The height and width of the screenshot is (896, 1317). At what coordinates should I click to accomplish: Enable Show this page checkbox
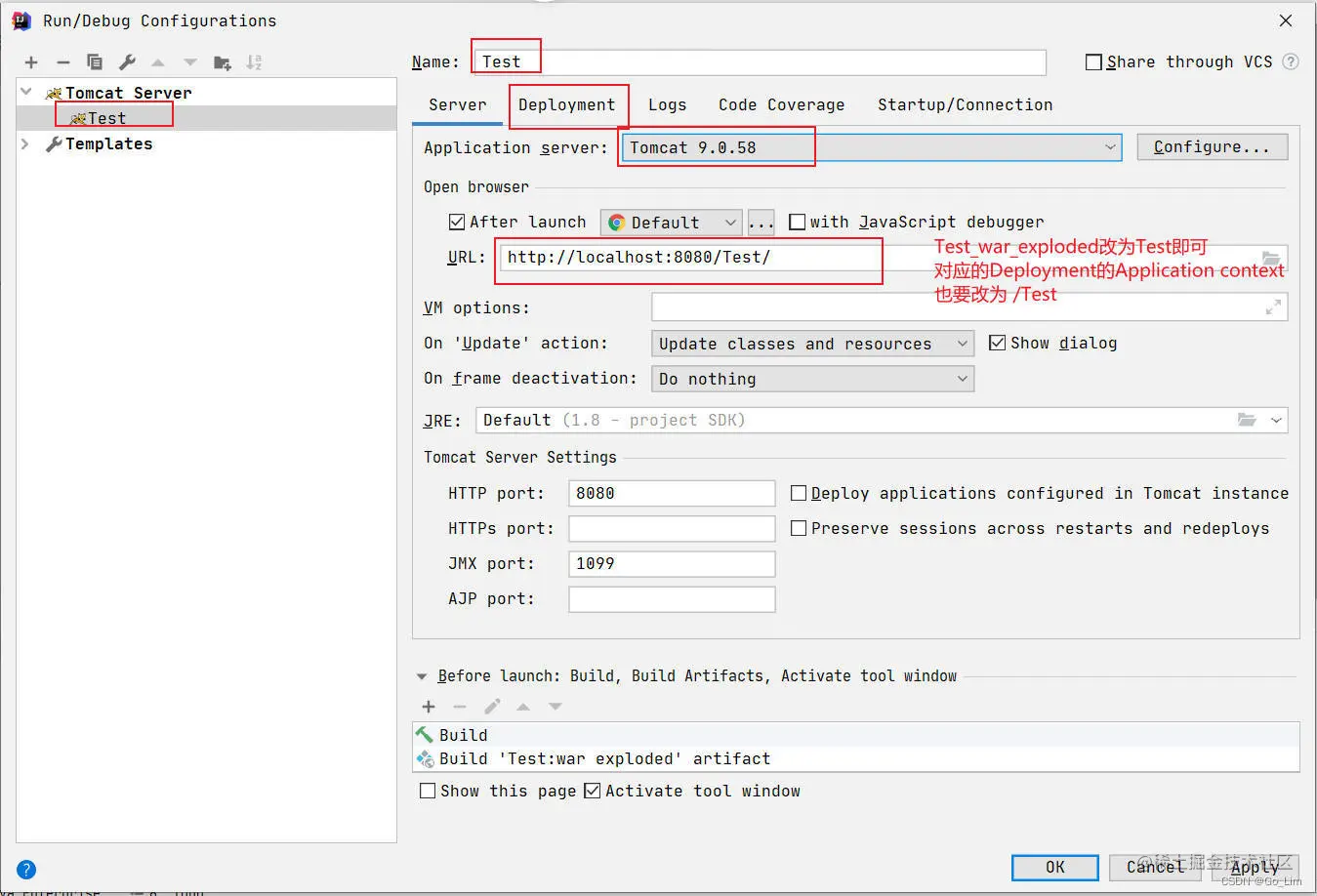(428, 791)
